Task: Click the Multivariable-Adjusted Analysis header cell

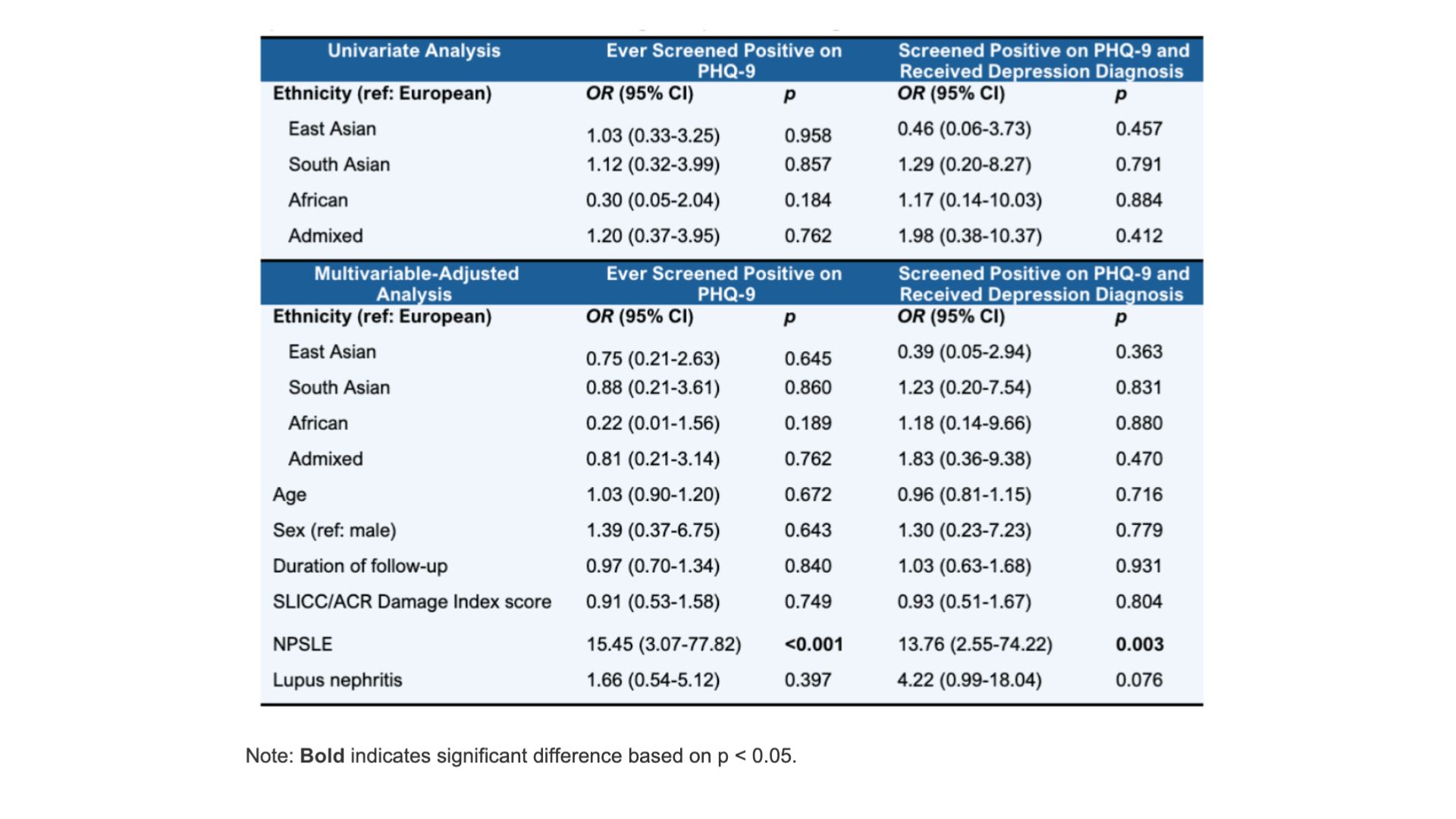Action: 416,284
